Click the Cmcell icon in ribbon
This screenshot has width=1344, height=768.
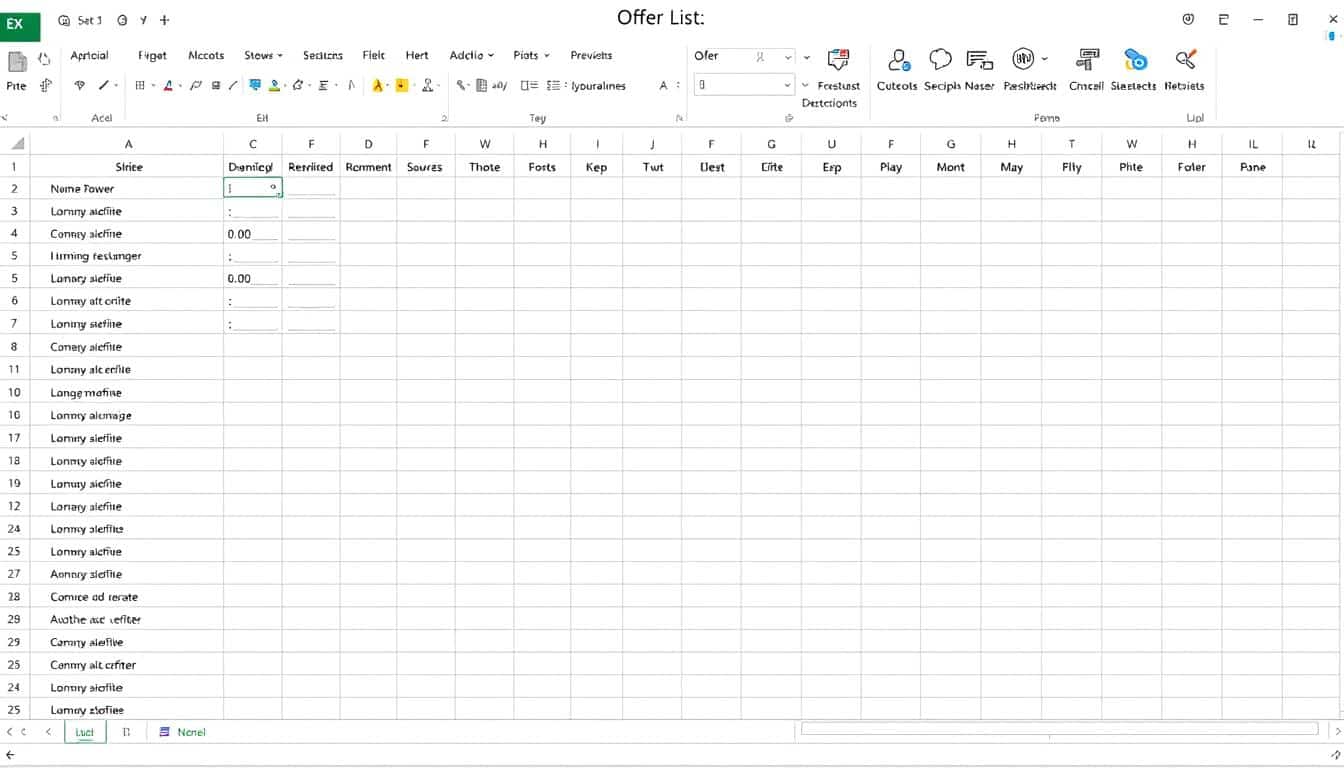coord(1087,61)
